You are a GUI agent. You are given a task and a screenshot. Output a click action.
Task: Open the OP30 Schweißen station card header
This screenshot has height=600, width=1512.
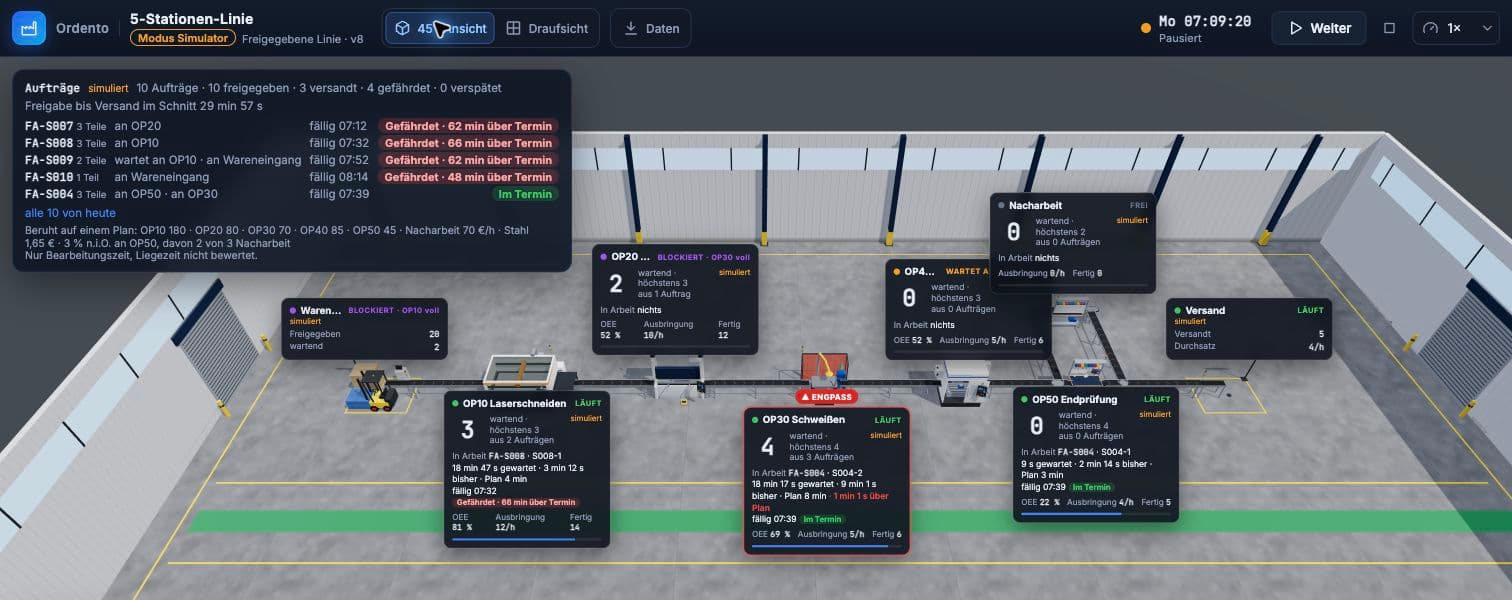(x=826, y=420)
